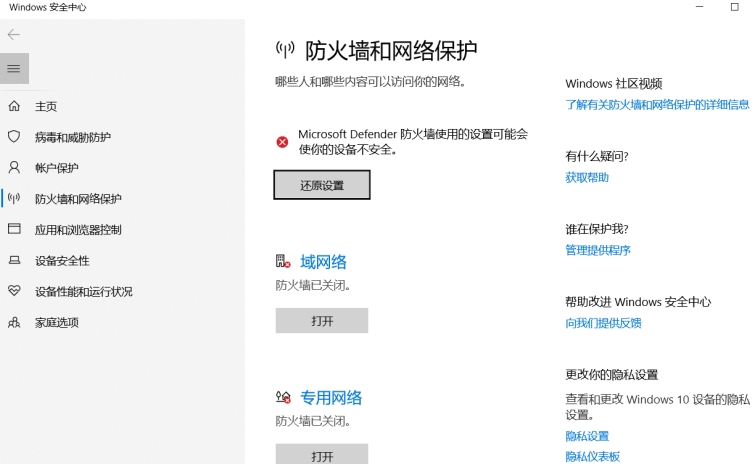Click the 管理提供程序 link
The height and width of the screenshot is (464, 755).
click(x=598, y=250)
